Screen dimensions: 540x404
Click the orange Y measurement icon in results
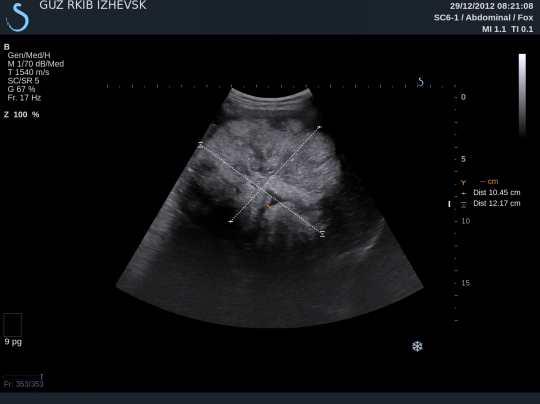point(464,182)
